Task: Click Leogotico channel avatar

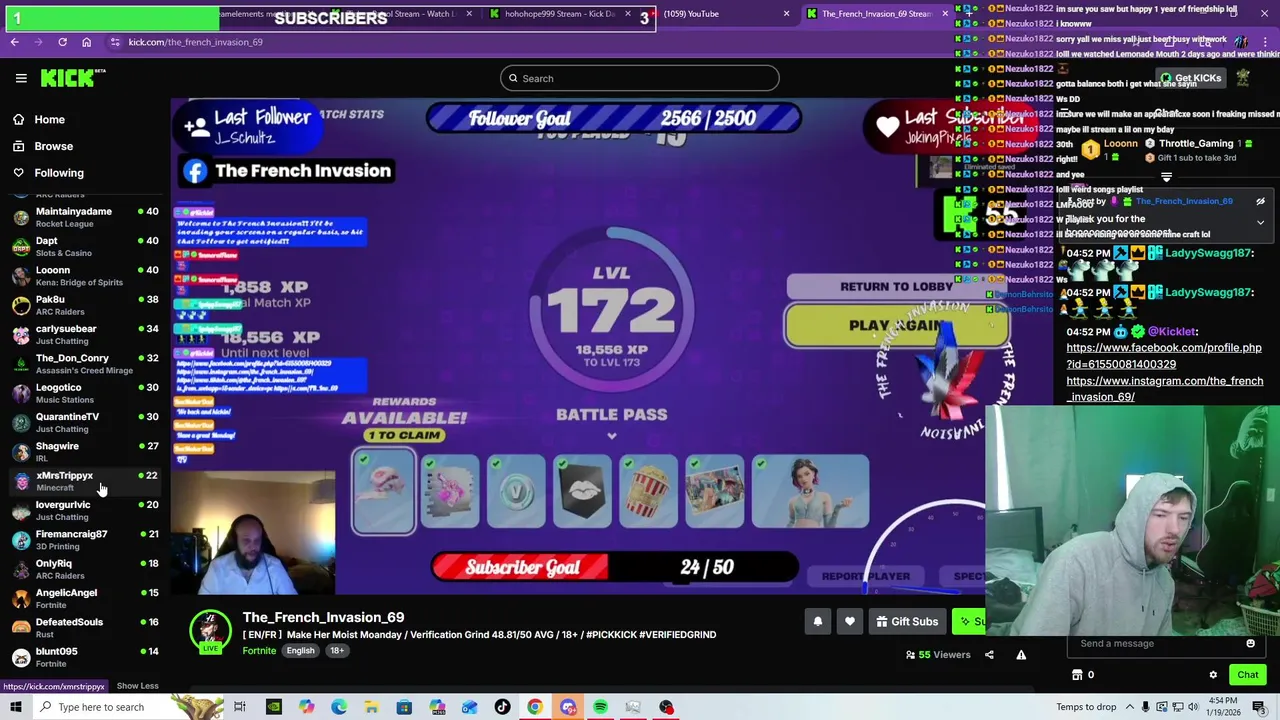Action: [x=21, y=393]
